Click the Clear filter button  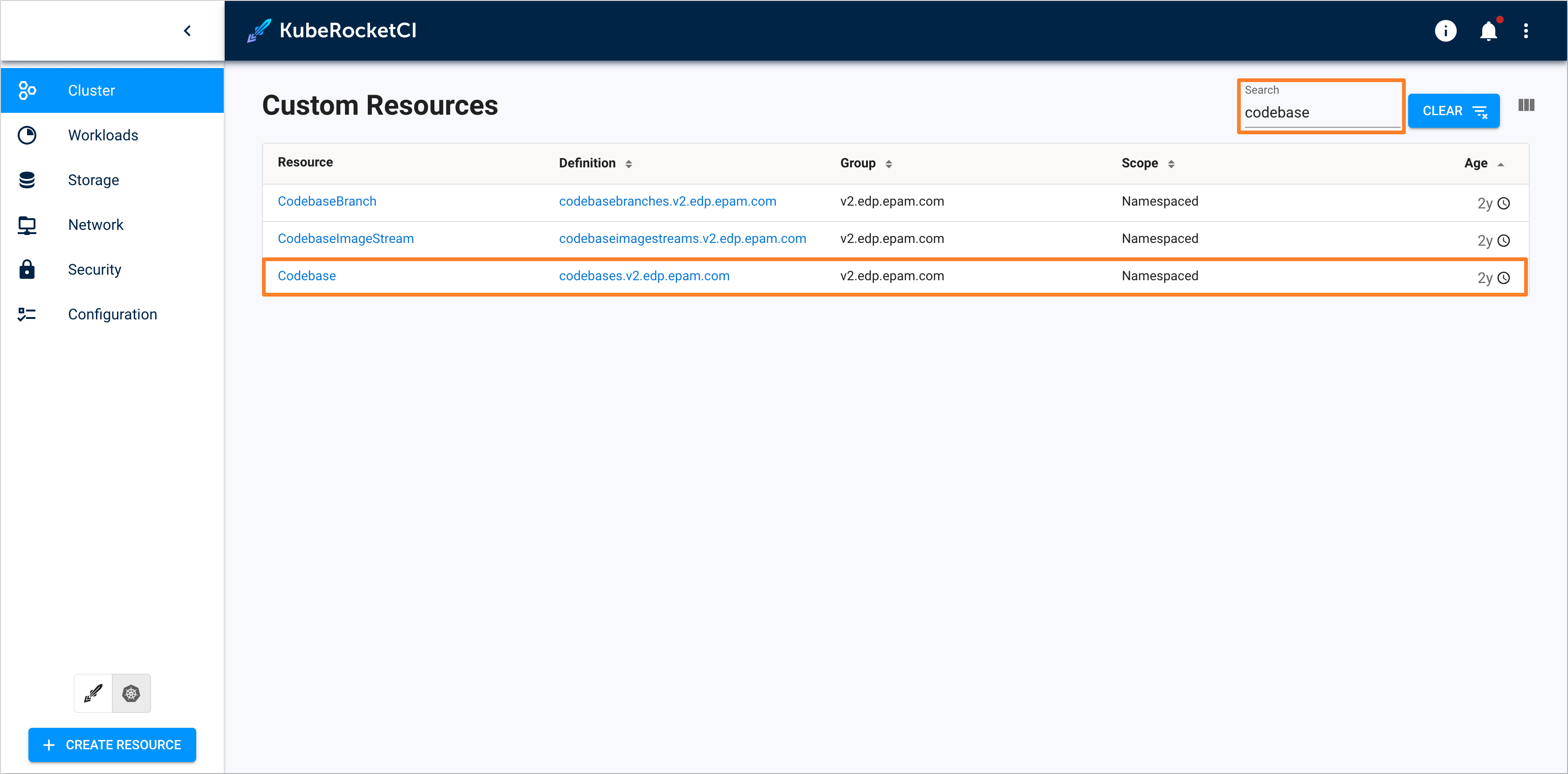(1453, 111)
